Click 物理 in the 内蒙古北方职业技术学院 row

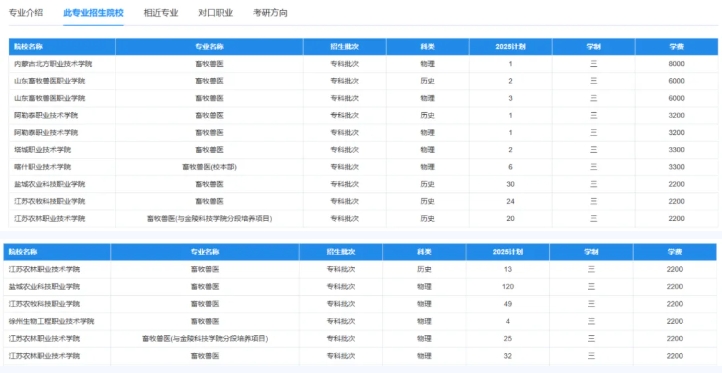coord(427,64)
